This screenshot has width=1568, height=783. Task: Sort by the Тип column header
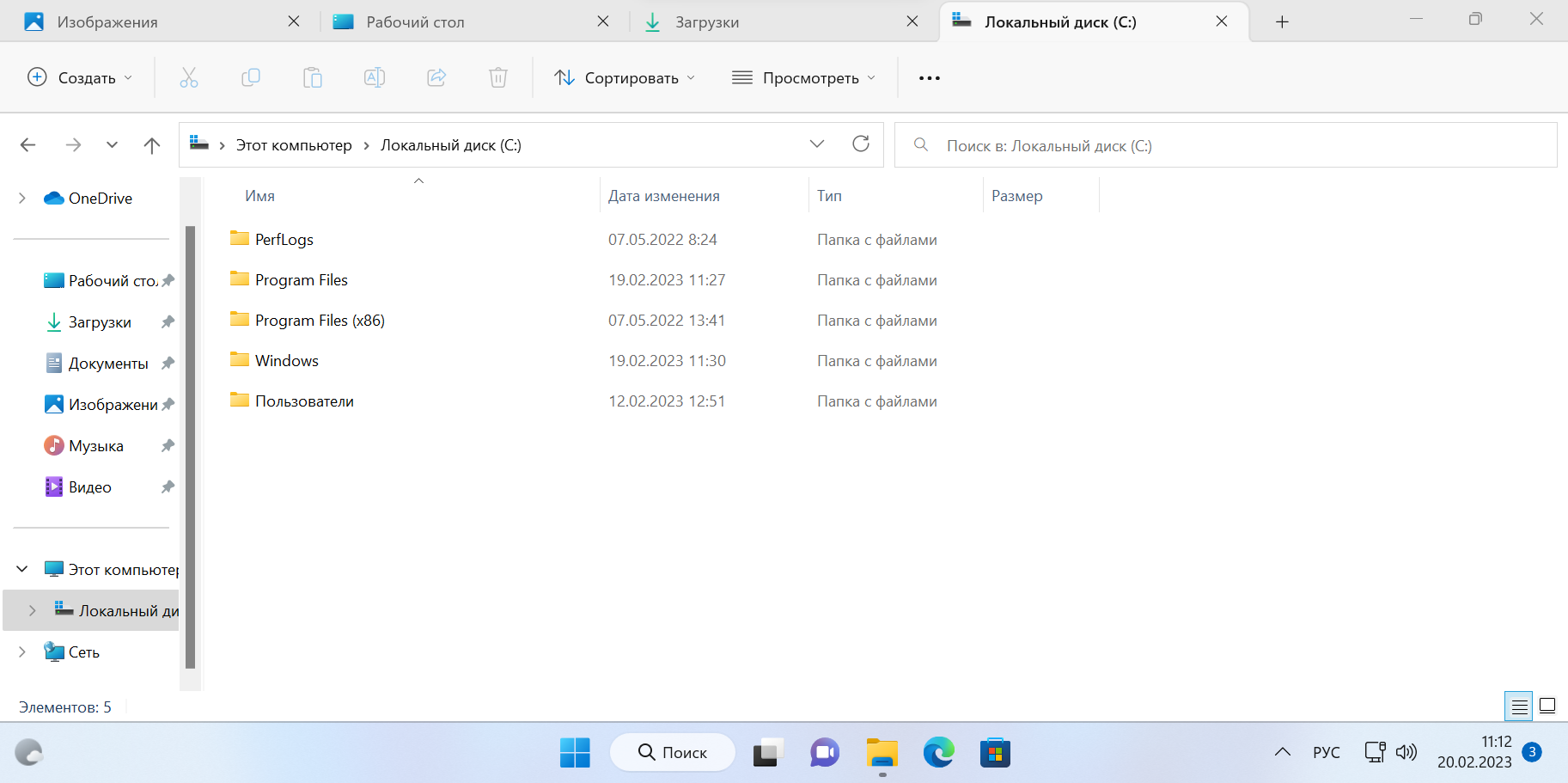(x=829, y=196)
